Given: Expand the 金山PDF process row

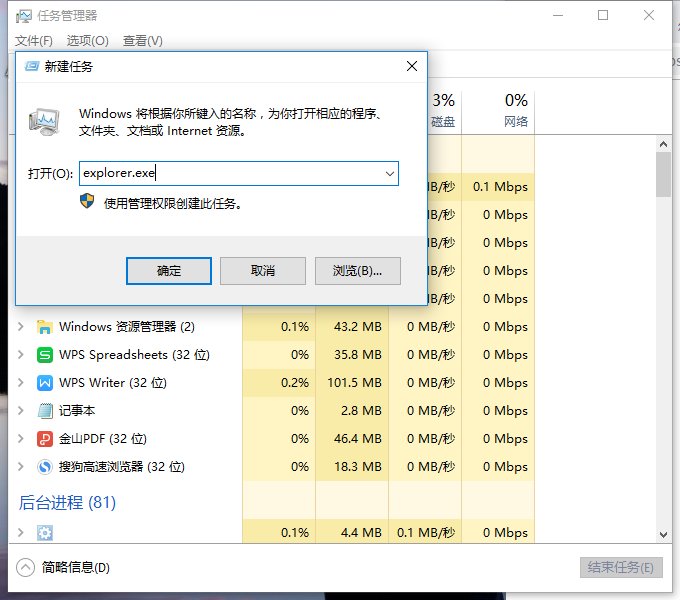Looking at the screenshot, I should click(x=20, y=438).
